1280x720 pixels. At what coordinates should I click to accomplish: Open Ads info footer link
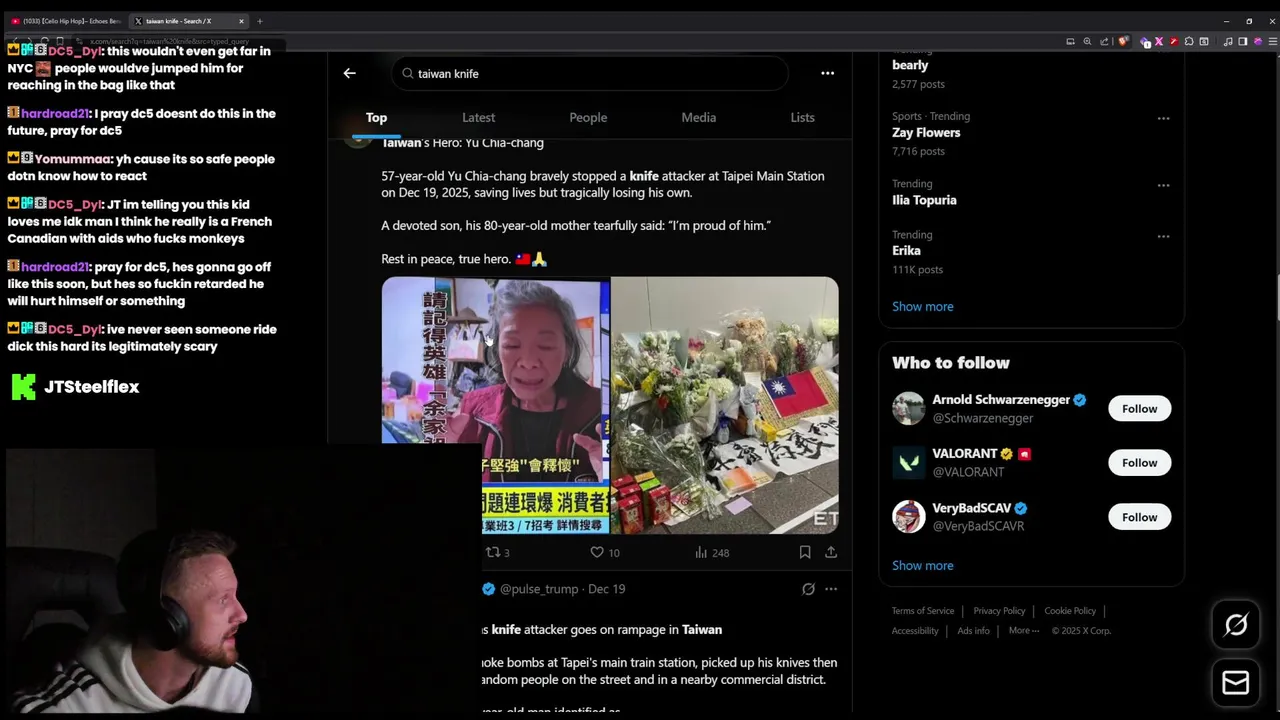[x=973, y=631]
